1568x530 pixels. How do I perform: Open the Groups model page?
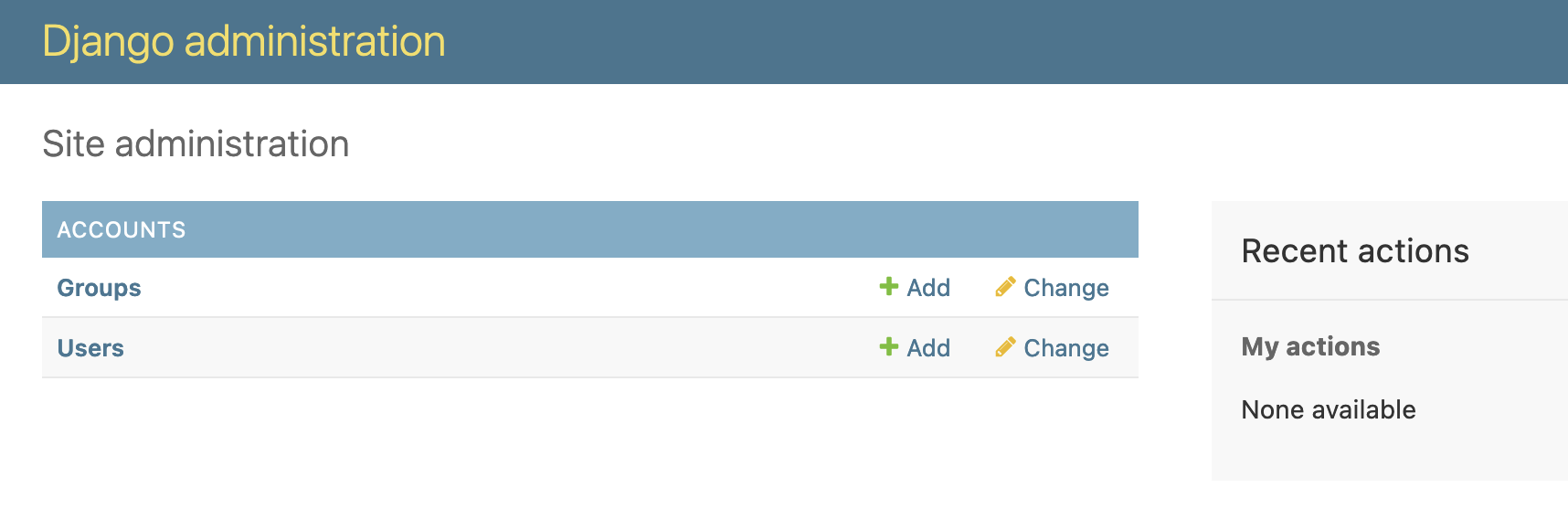point(99,287)
